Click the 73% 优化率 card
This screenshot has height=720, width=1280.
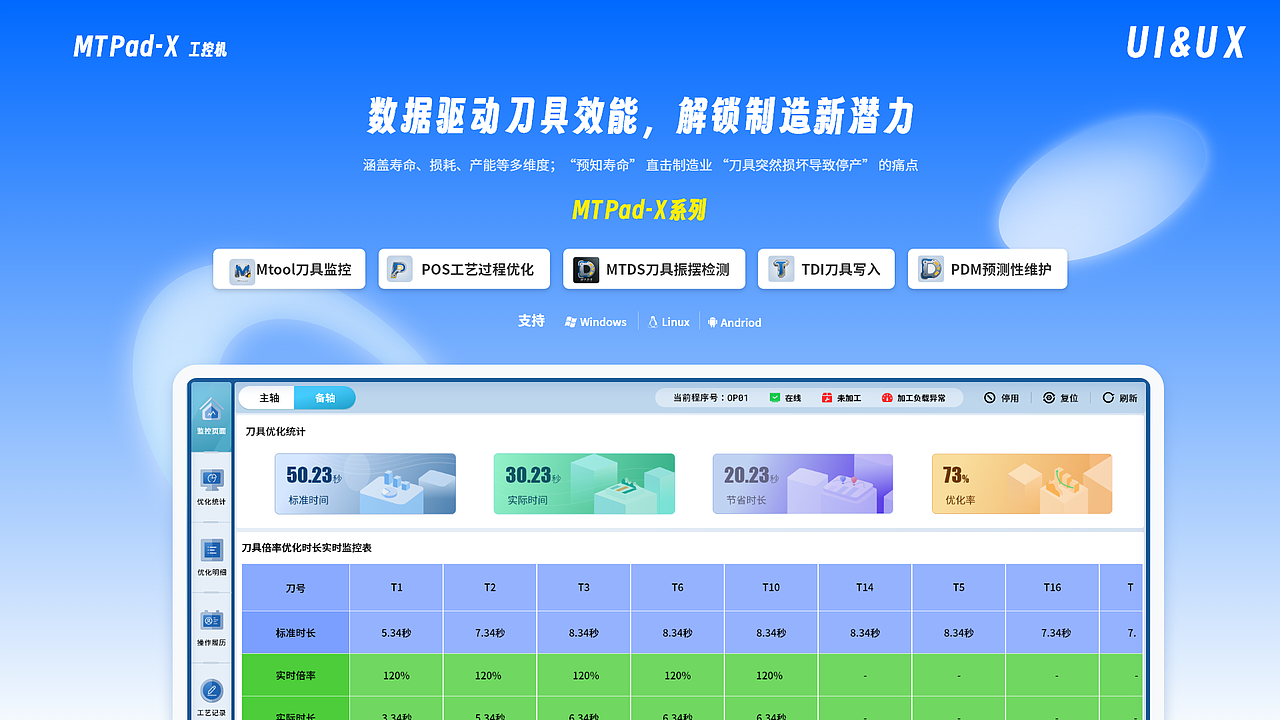(x=1022, y=484)
